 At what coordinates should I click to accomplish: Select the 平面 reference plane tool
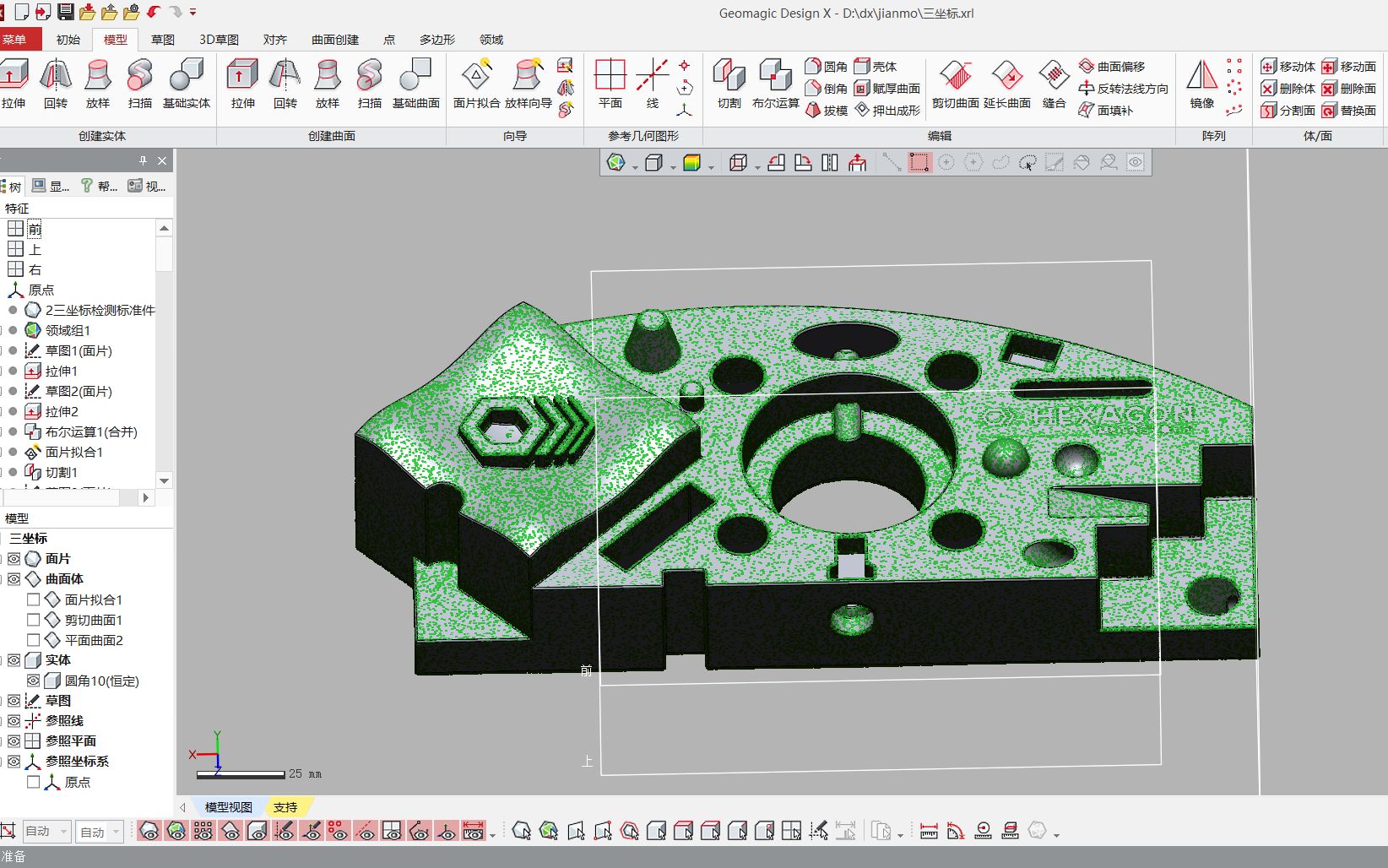(610, 82)
